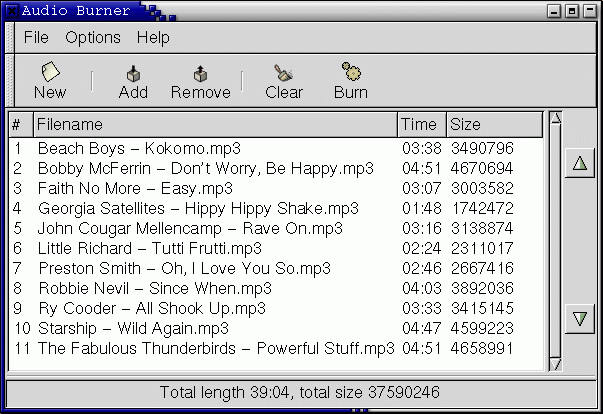Click the Time column header
The height and width of the screenshot is (414, 603).
pos(420,125)
